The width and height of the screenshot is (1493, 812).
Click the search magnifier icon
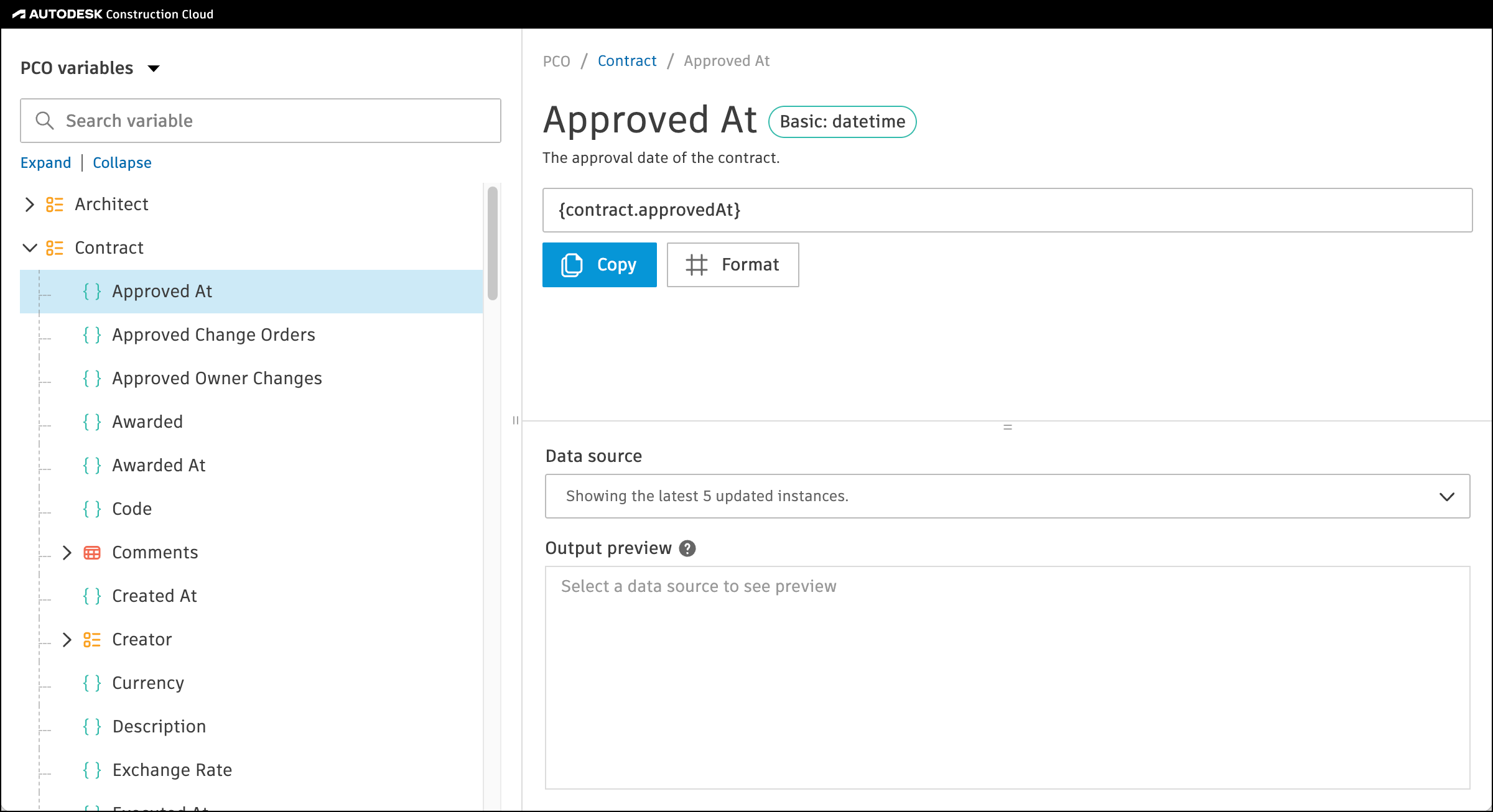pyautogui.click(x=44, y=121)
